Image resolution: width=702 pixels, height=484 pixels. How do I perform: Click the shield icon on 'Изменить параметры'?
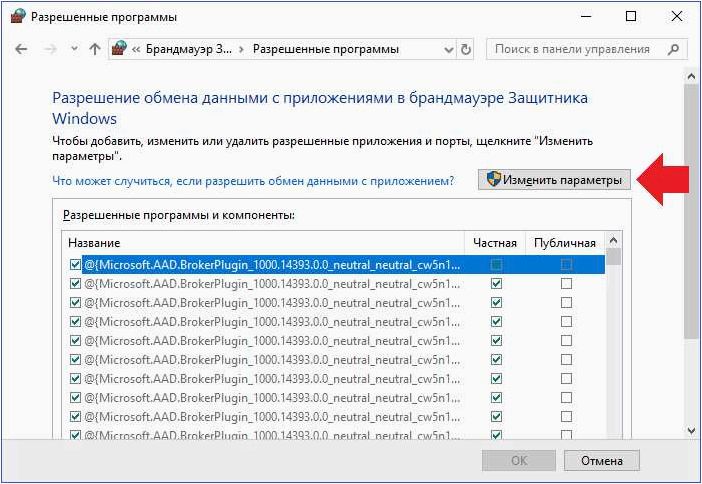pyautogui.click(x=493, y=179)
